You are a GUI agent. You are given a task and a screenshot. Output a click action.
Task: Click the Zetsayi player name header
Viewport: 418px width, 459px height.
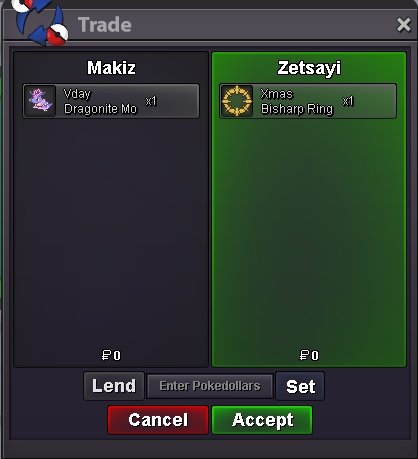309,68
